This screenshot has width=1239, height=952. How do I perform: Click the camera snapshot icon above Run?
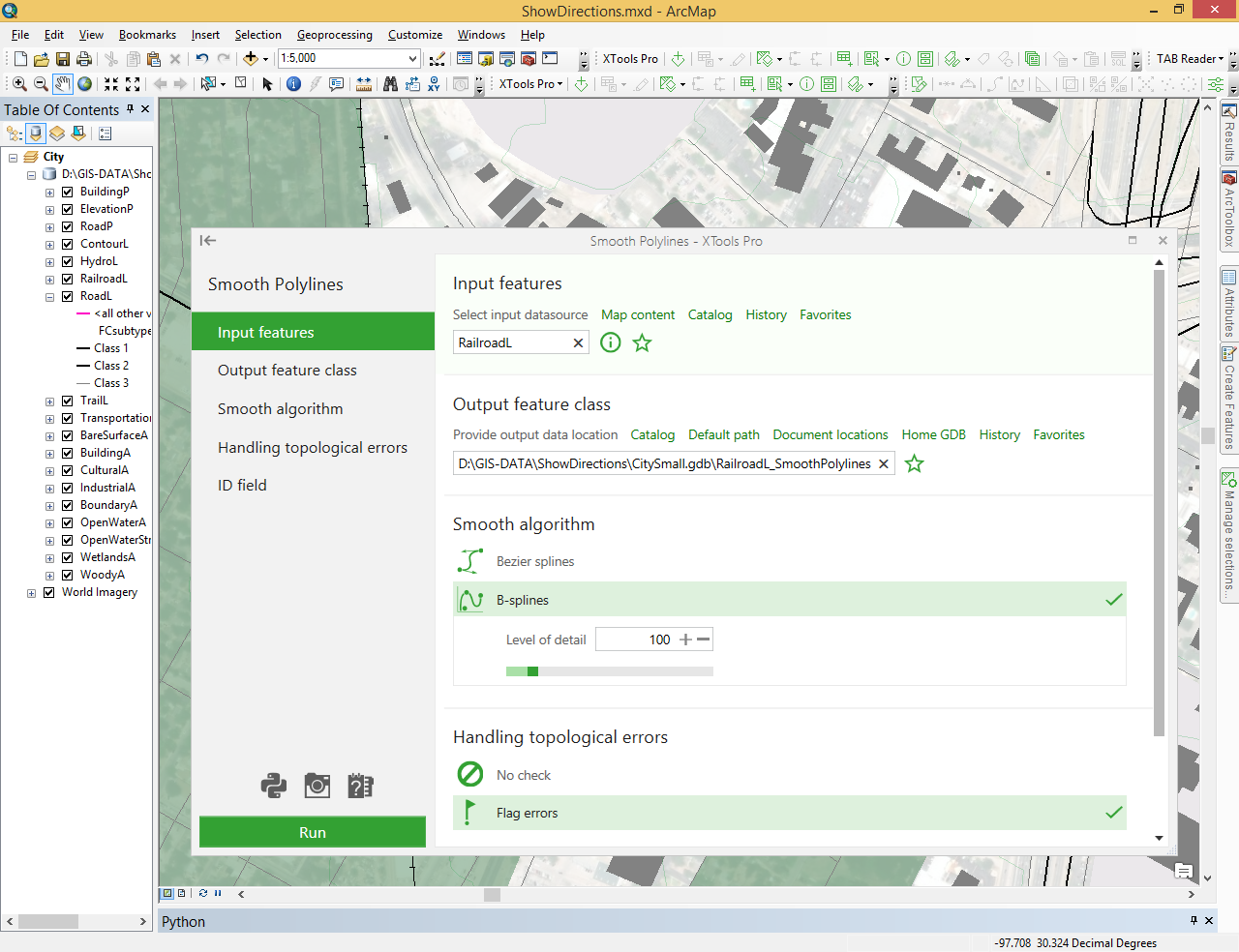(317, 786)
